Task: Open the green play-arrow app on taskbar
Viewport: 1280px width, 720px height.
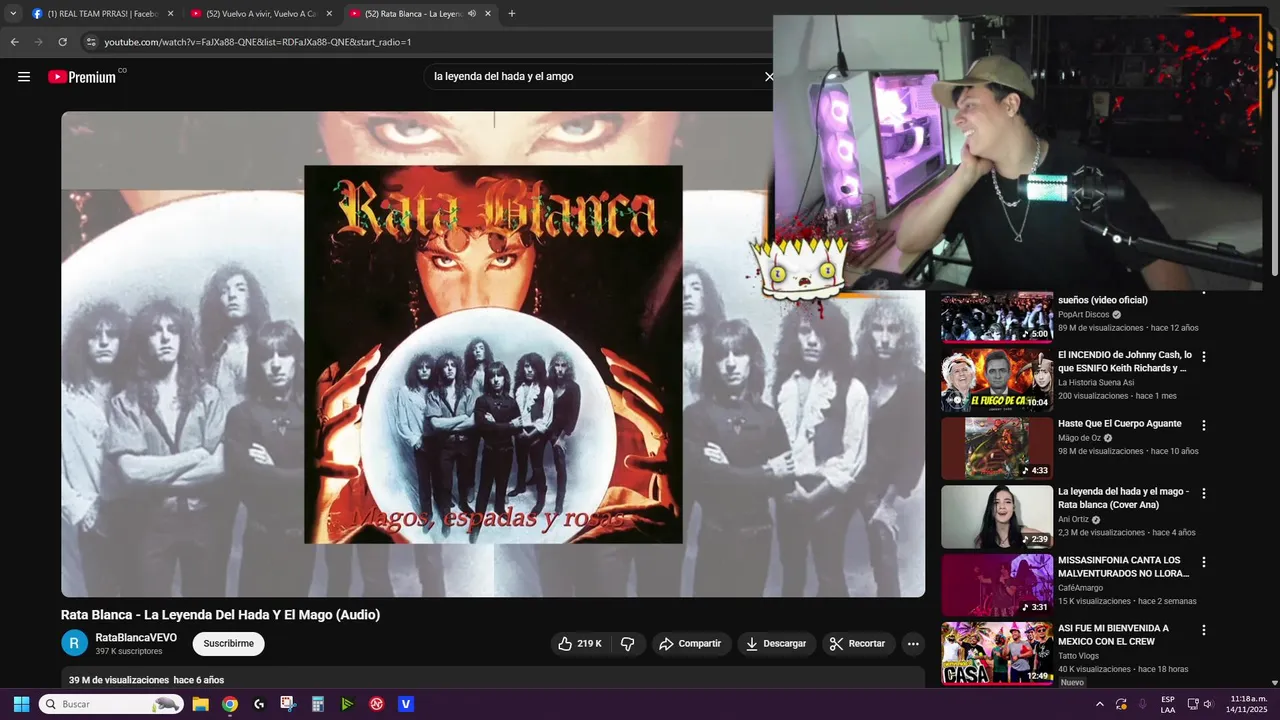Action: [x=347, y=704]
